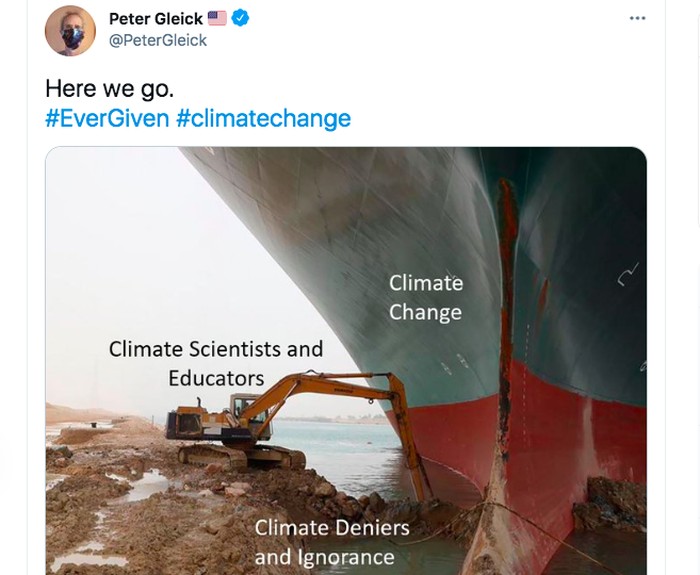Click the rusty bow ridge of ship

(x=509, y=300)
